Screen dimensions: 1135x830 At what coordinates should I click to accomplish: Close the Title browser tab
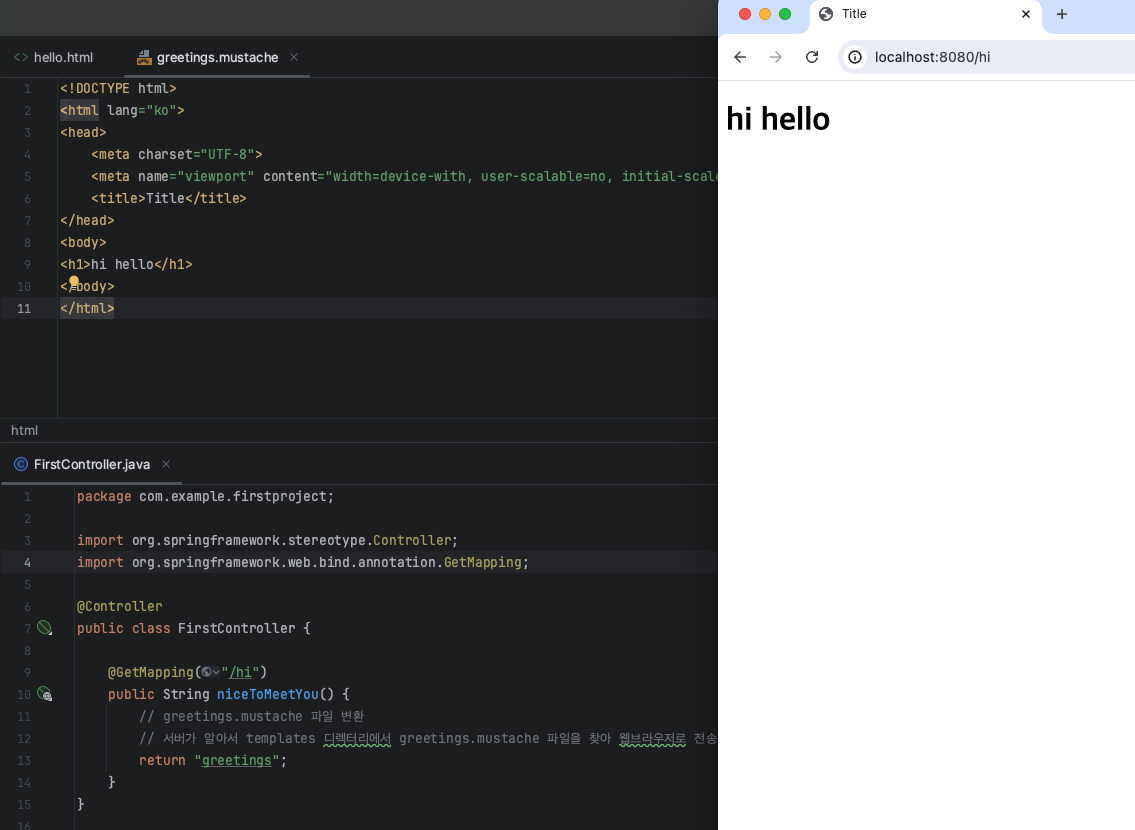click(x=1026, y=14)
